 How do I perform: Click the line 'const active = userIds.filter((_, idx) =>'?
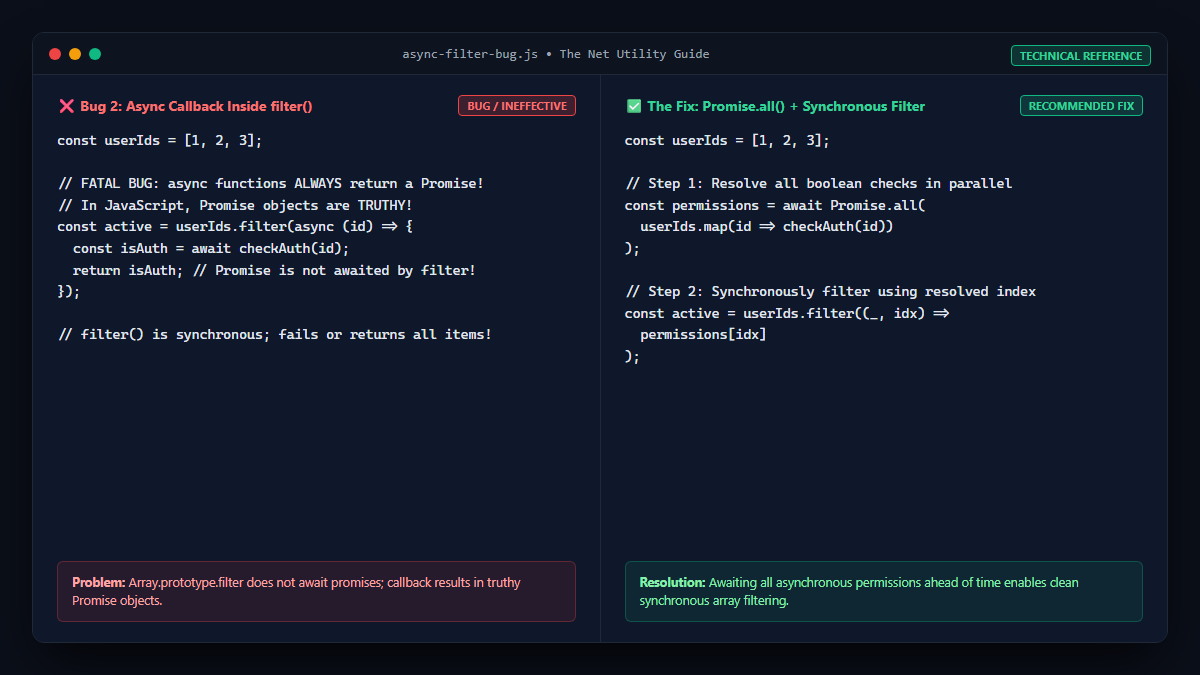tap(787, 314)
